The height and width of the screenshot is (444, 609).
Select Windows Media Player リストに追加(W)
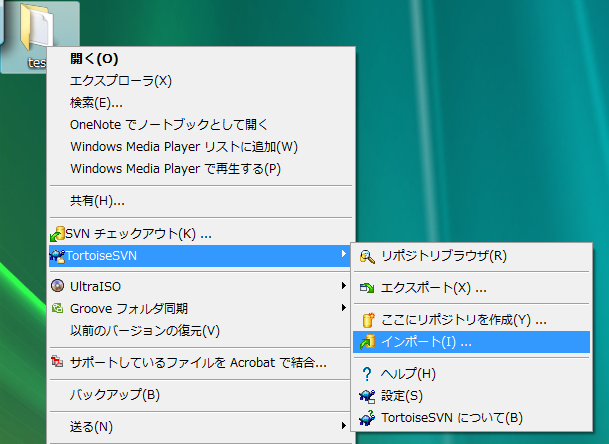201,147
